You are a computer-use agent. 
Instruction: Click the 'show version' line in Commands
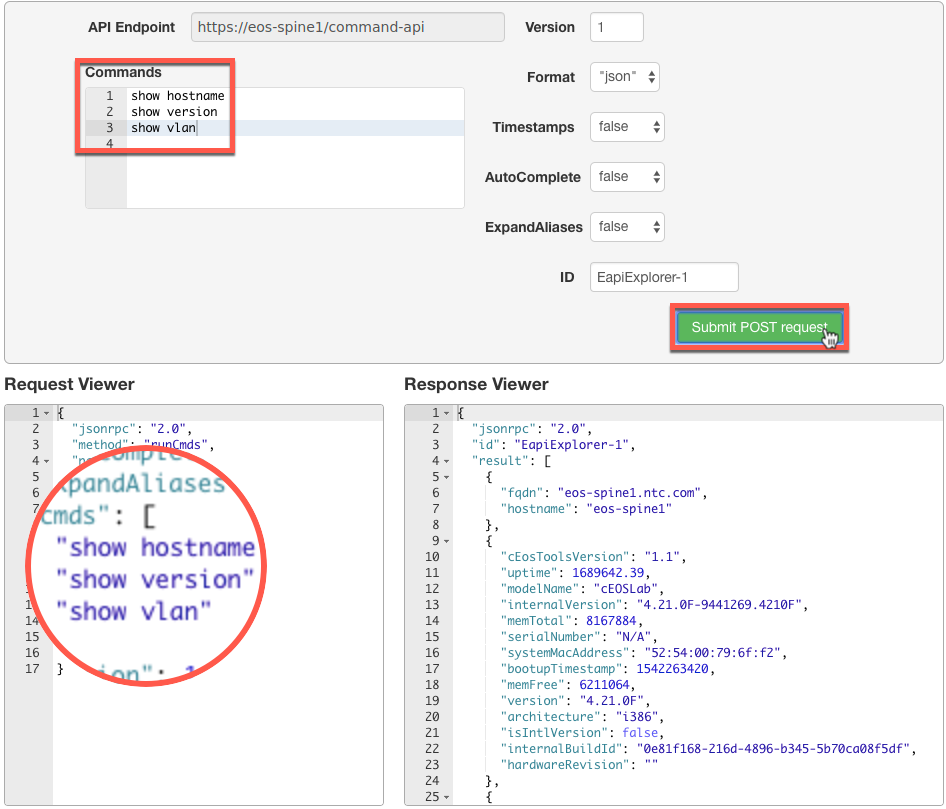coord(174,112)
